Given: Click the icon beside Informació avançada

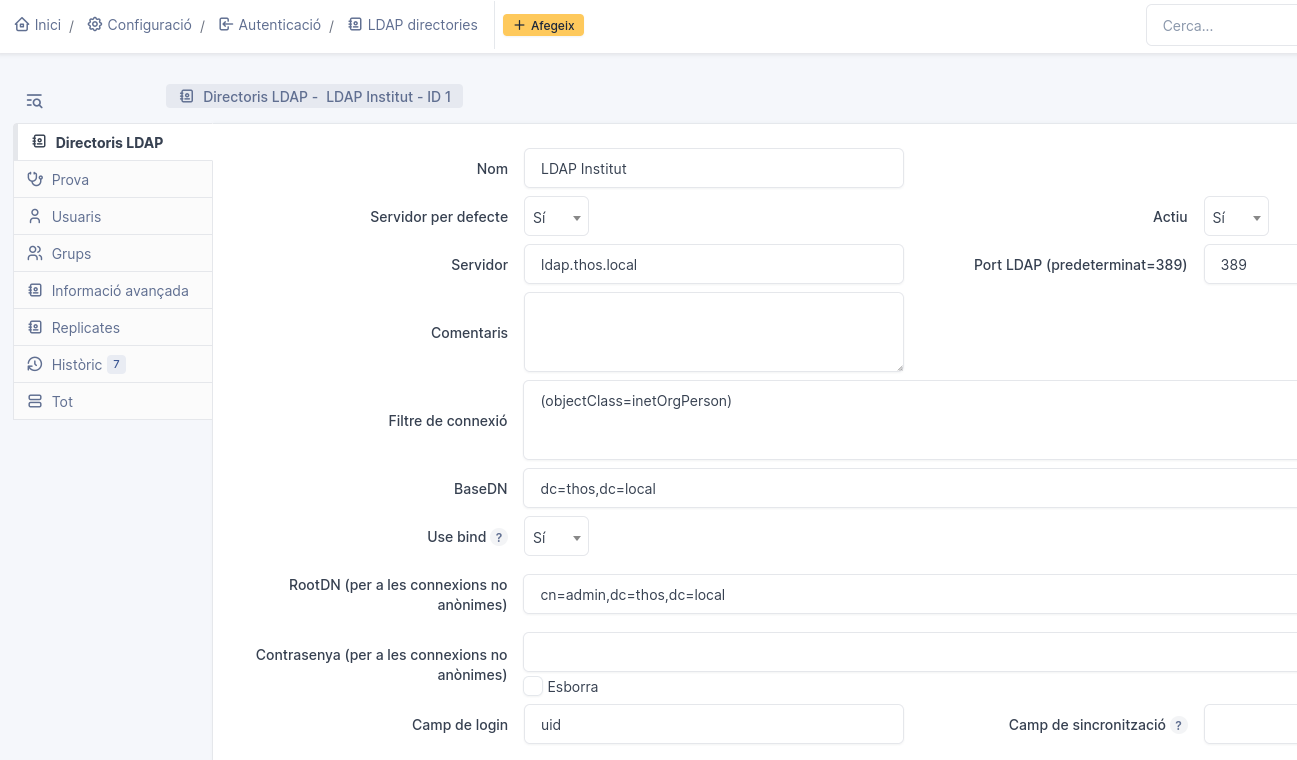Looking at the screenshot, I should click(x=35, y=291).
